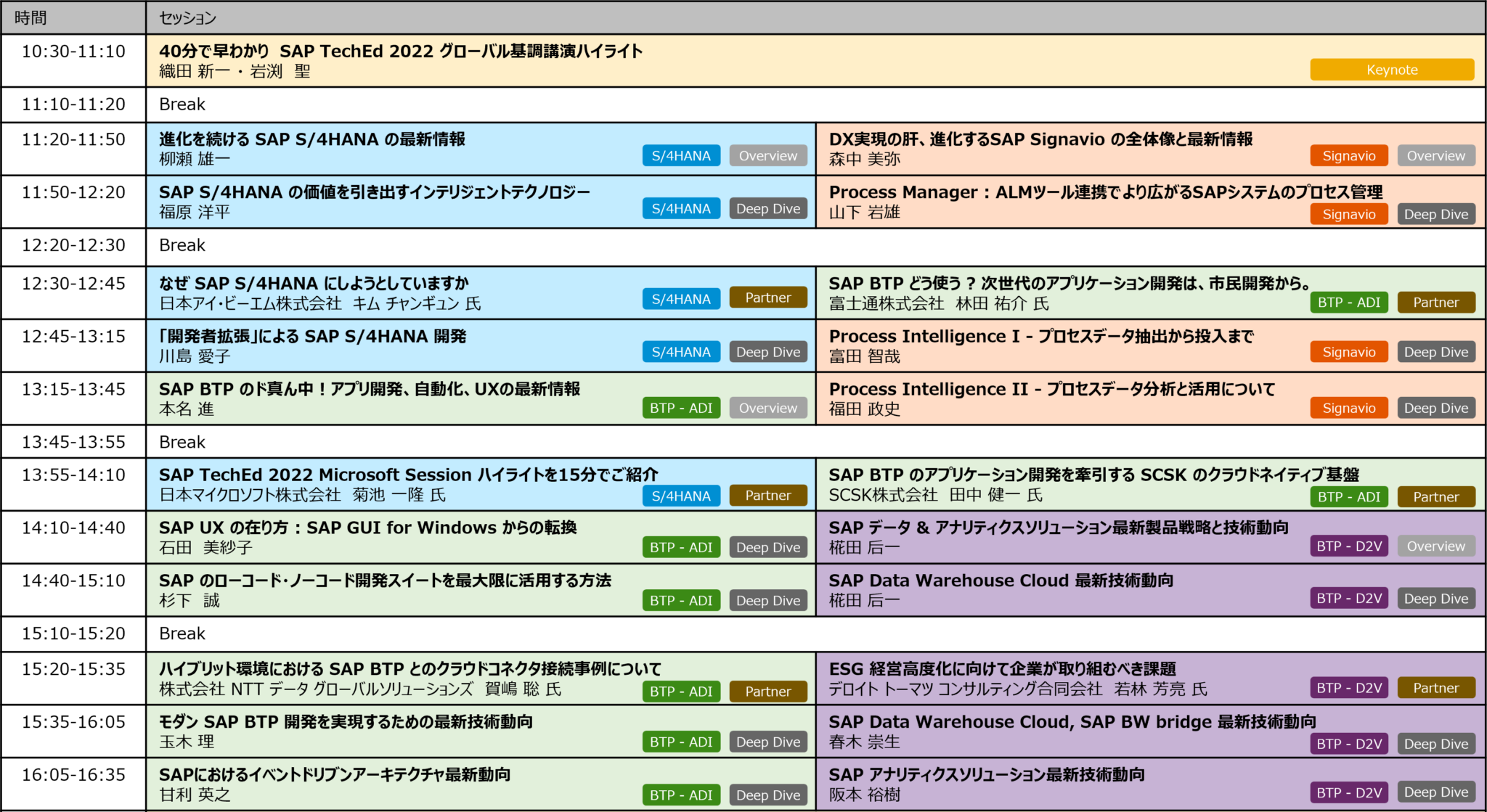Click BTP - ADI tag in 富士通 session
The width and height of the screenshot is (1487, 812).
coord(1349,303)
